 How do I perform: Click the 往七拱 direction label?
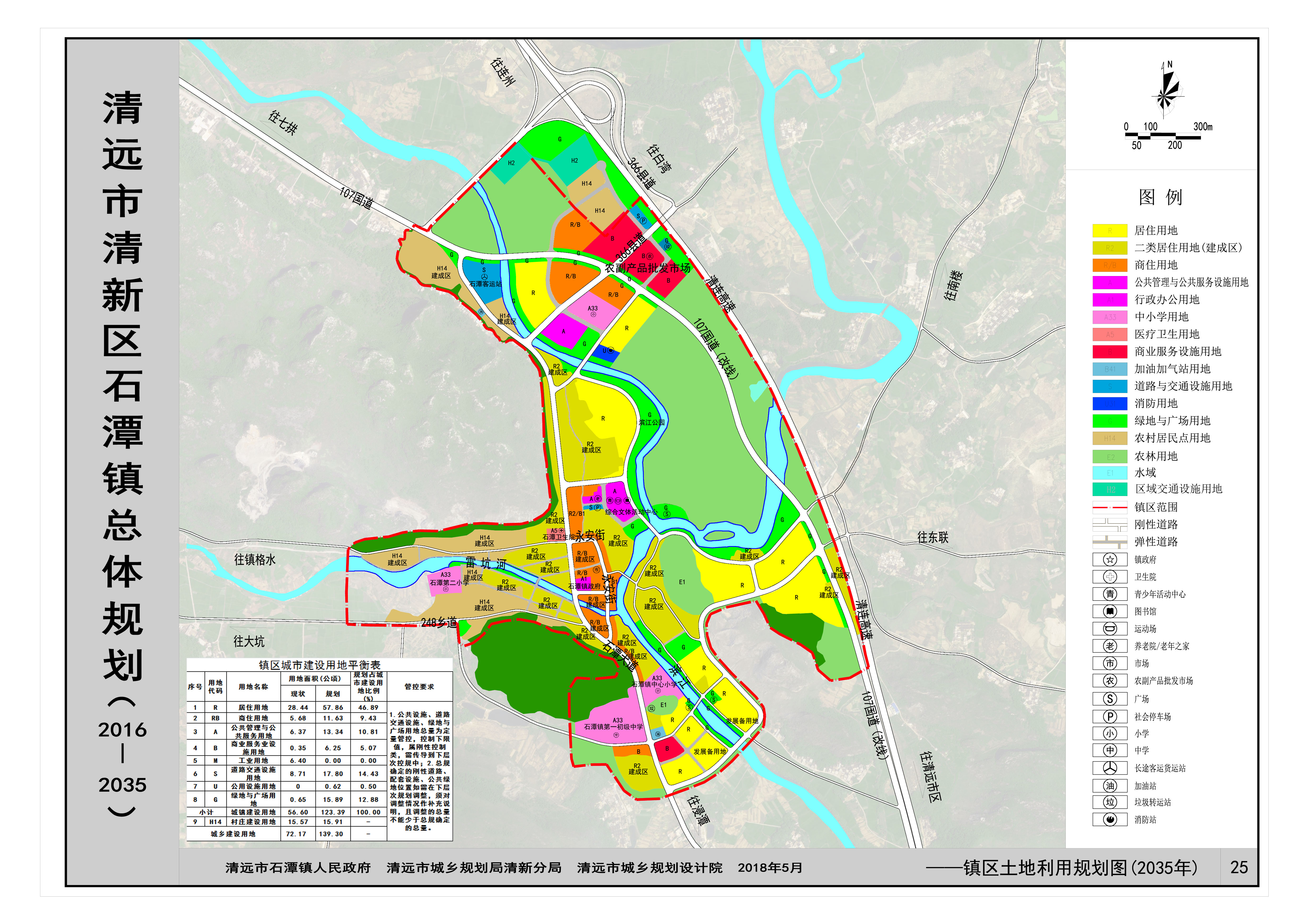tap(283, 122)
